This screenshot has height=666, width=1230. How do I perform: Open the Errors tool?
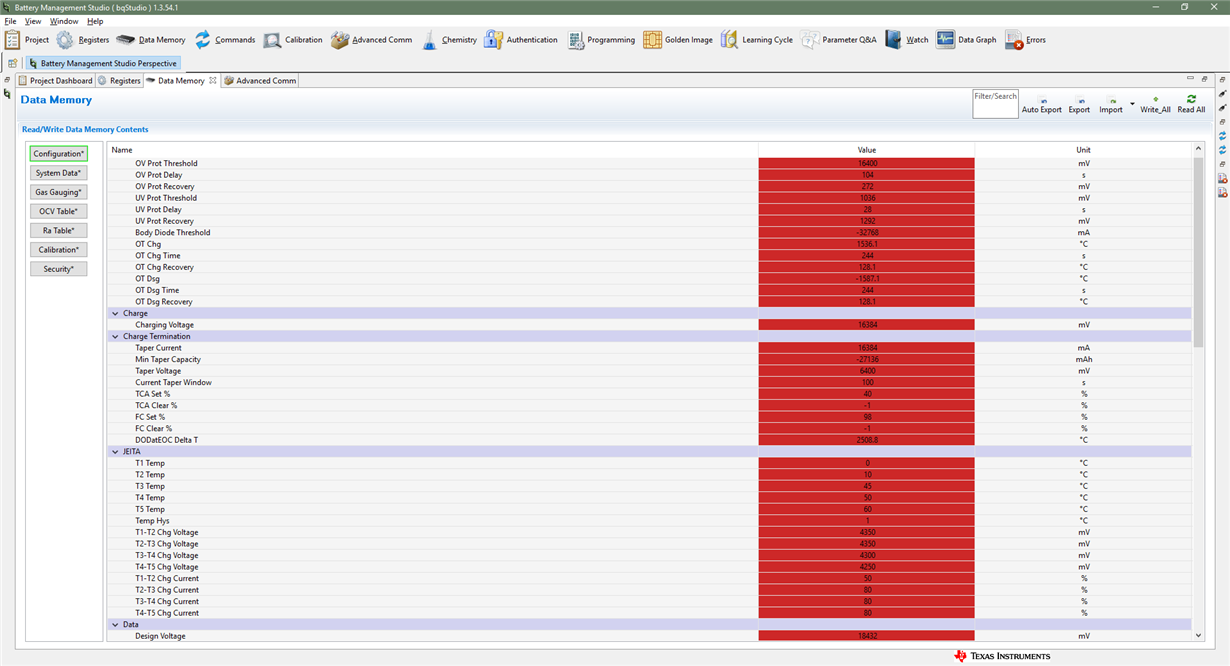1025,40
